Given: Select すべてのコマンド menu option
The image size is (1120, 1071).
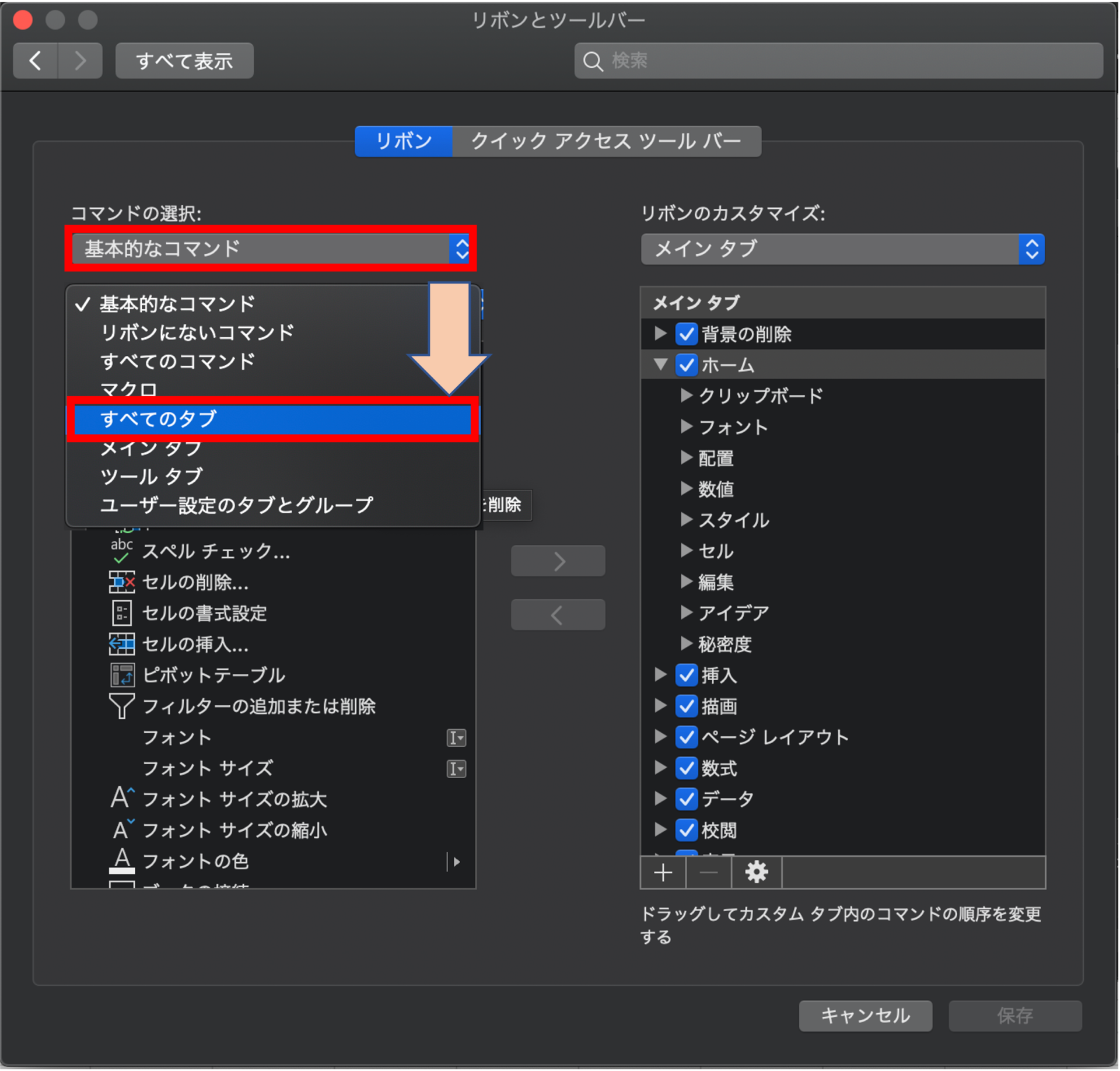Looking at the screenshot, I should click(273, 362).
